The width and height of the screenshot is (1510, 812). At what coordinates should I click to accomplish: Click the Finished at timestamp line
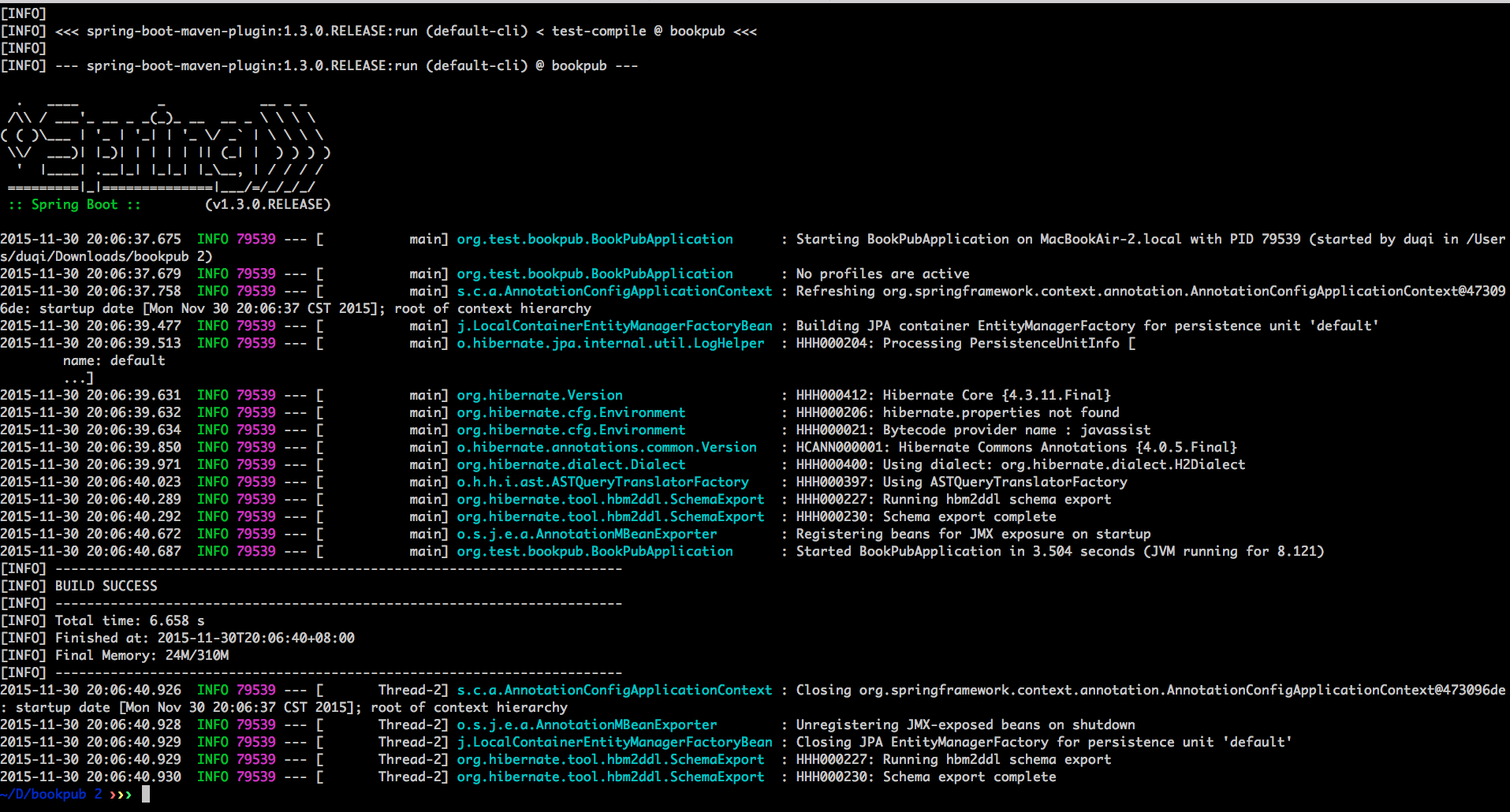click(x=204, y=638)
